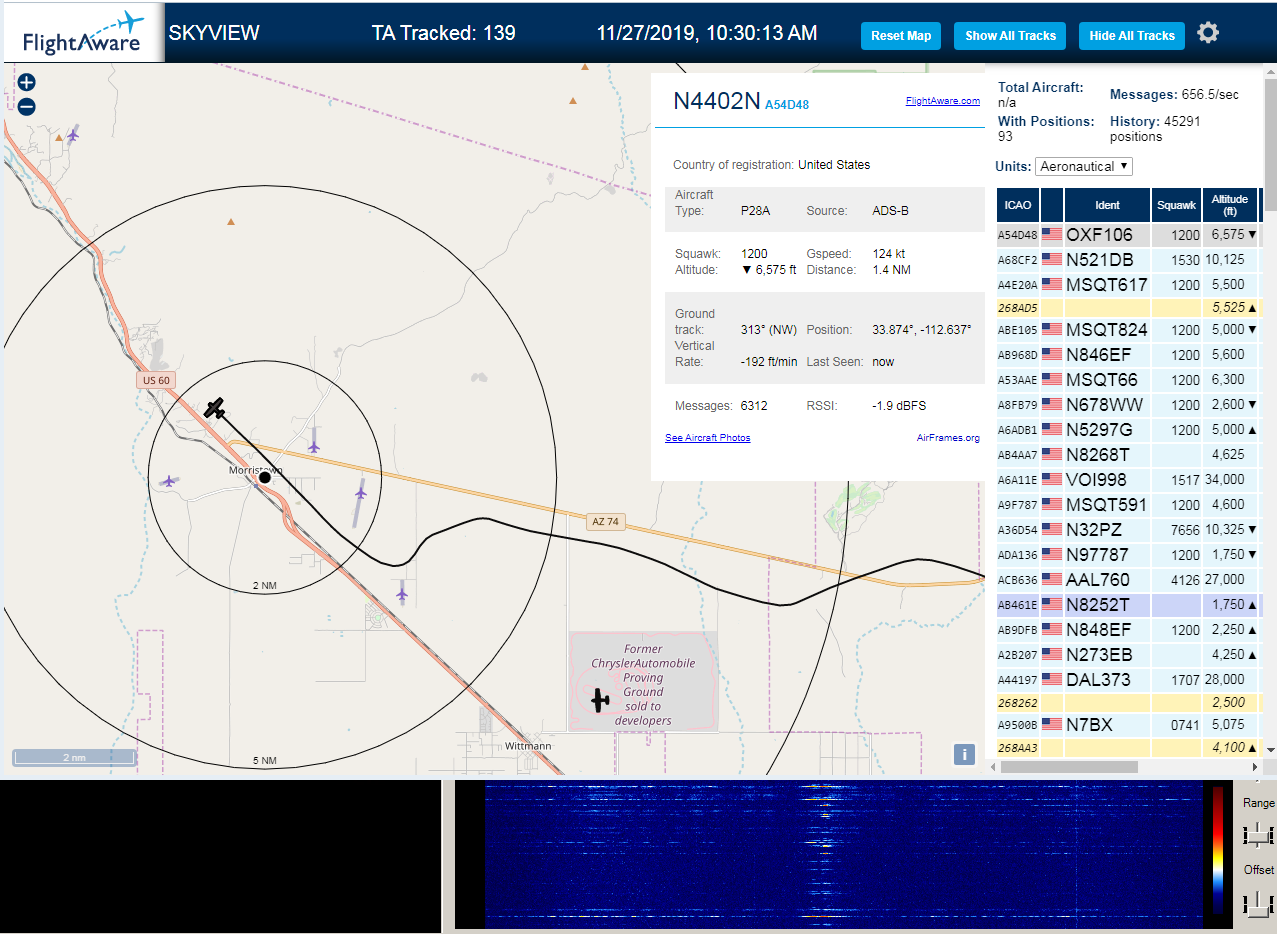Select purple aircraft south of the 2 NM ring
This screenshot has height=935, width=1277.
402,595
